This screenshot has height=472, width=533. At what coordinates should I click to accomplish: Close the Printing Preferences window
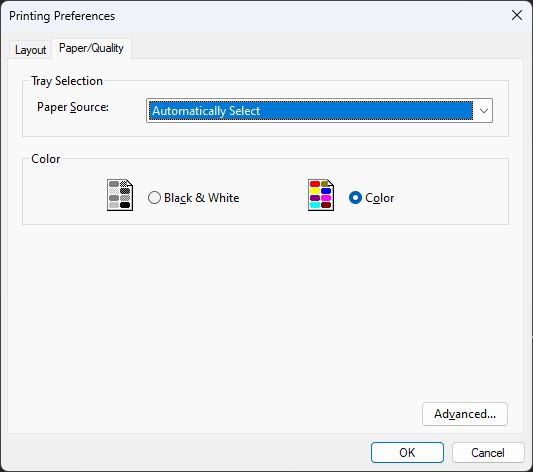[x=517, y=15]
